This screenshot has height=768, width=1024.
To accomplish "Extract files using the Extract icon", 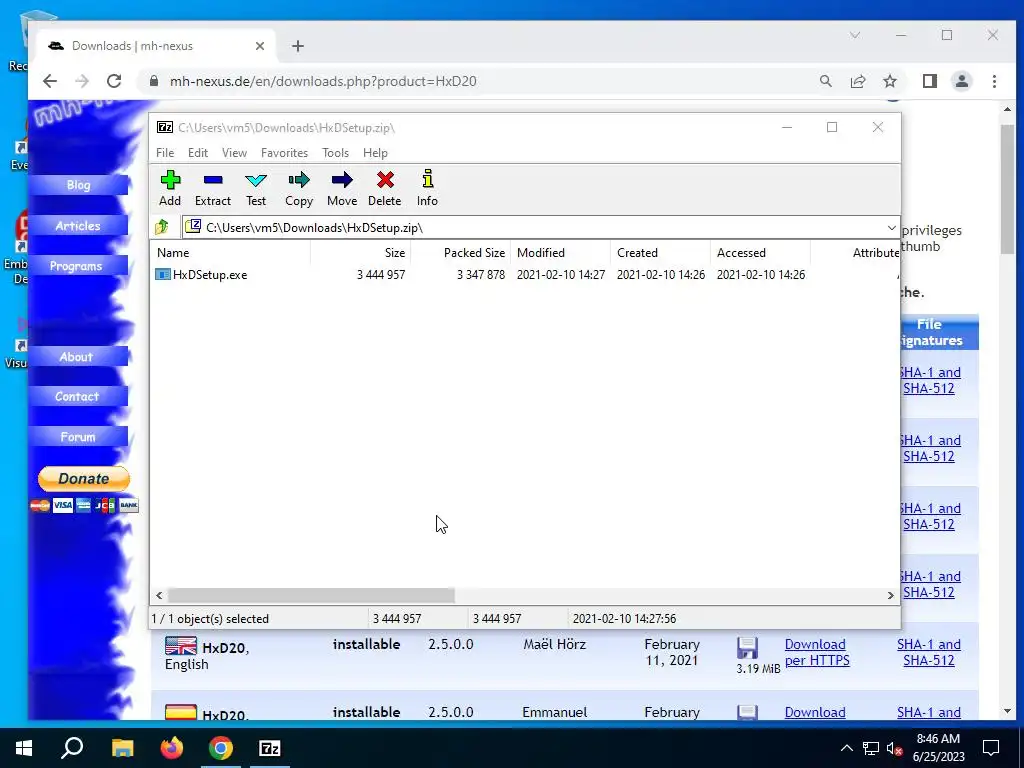I will pos(213,180).
